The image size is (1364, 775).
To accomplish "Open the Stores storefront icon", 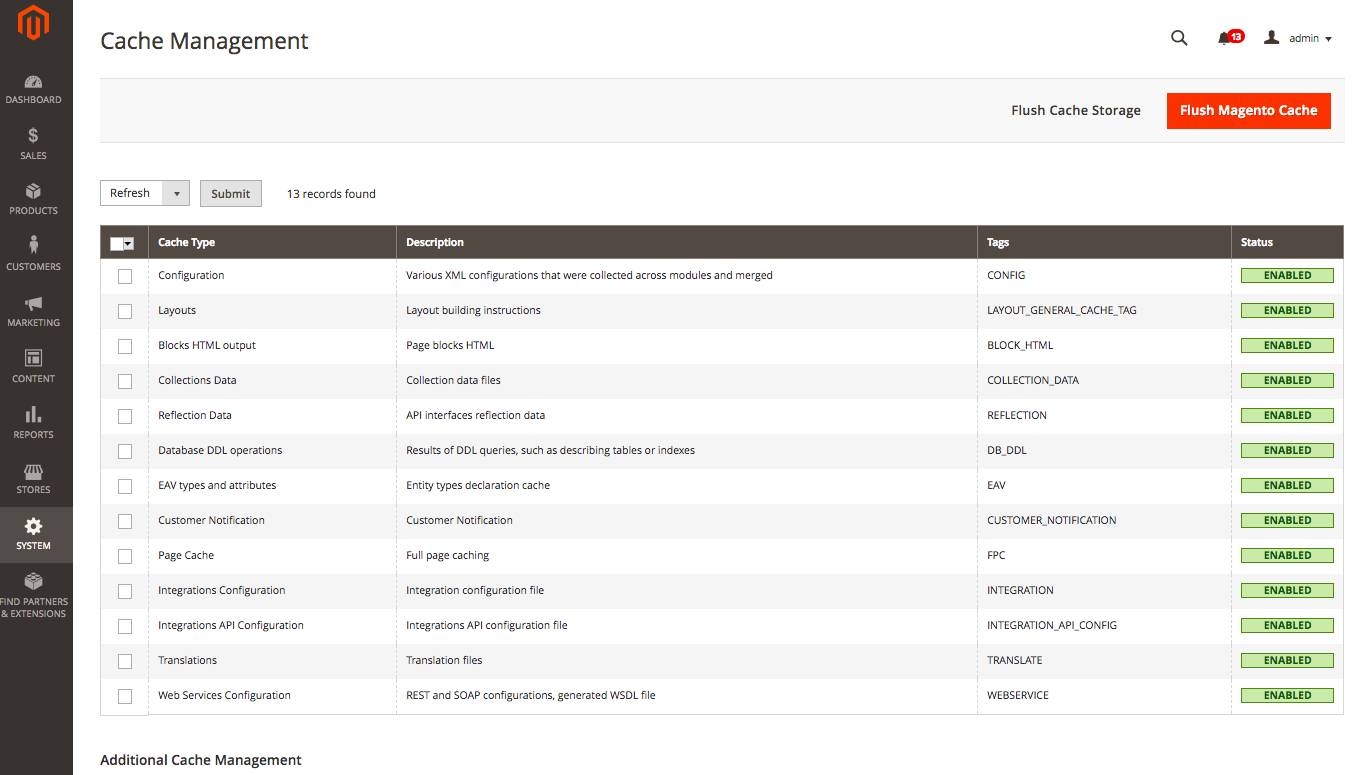I will point(33,471).
